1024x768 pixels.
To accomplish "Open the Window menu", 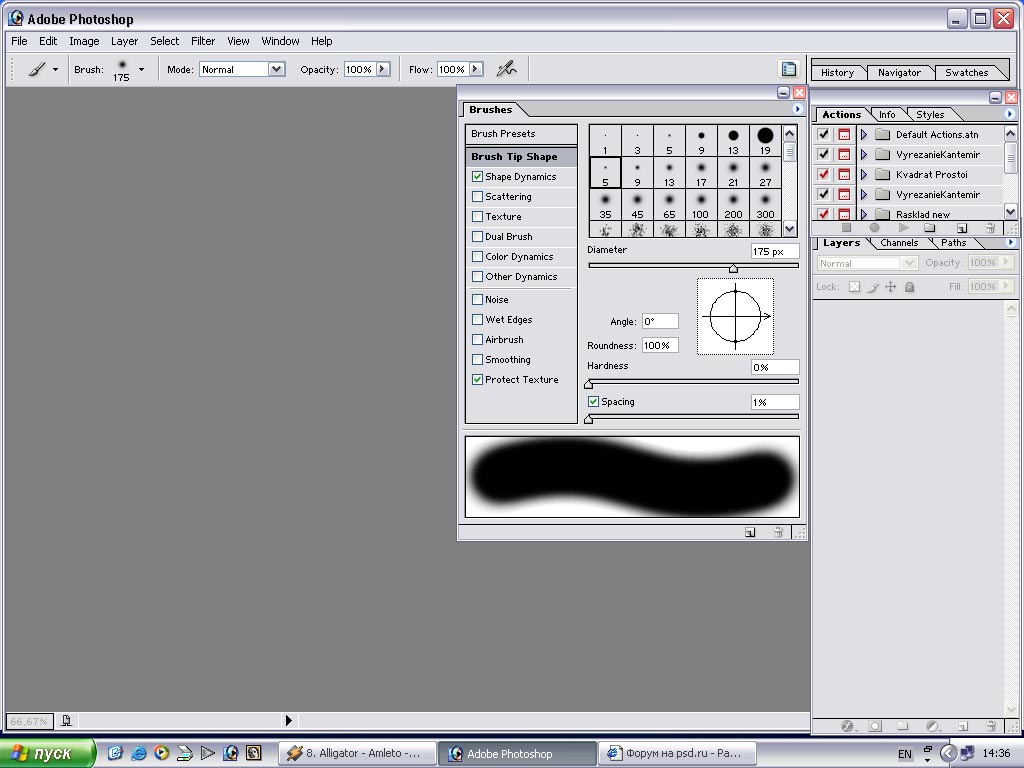I will (280, 41).
